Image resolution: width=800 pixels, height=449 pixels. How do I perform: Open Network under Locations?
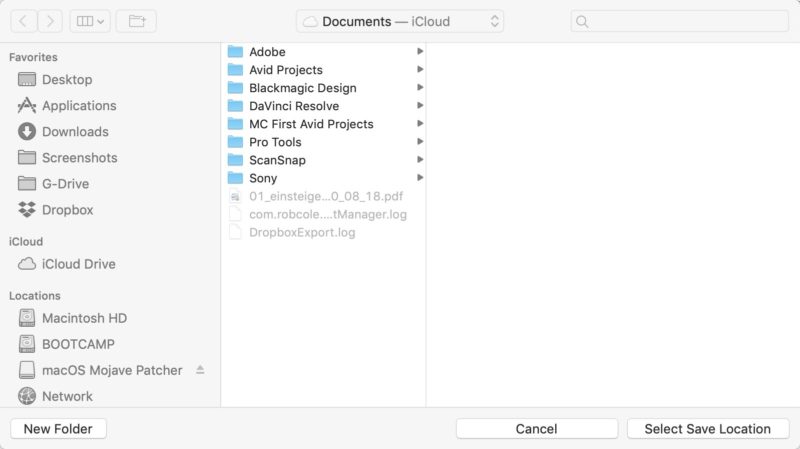[x=67, y=396]
